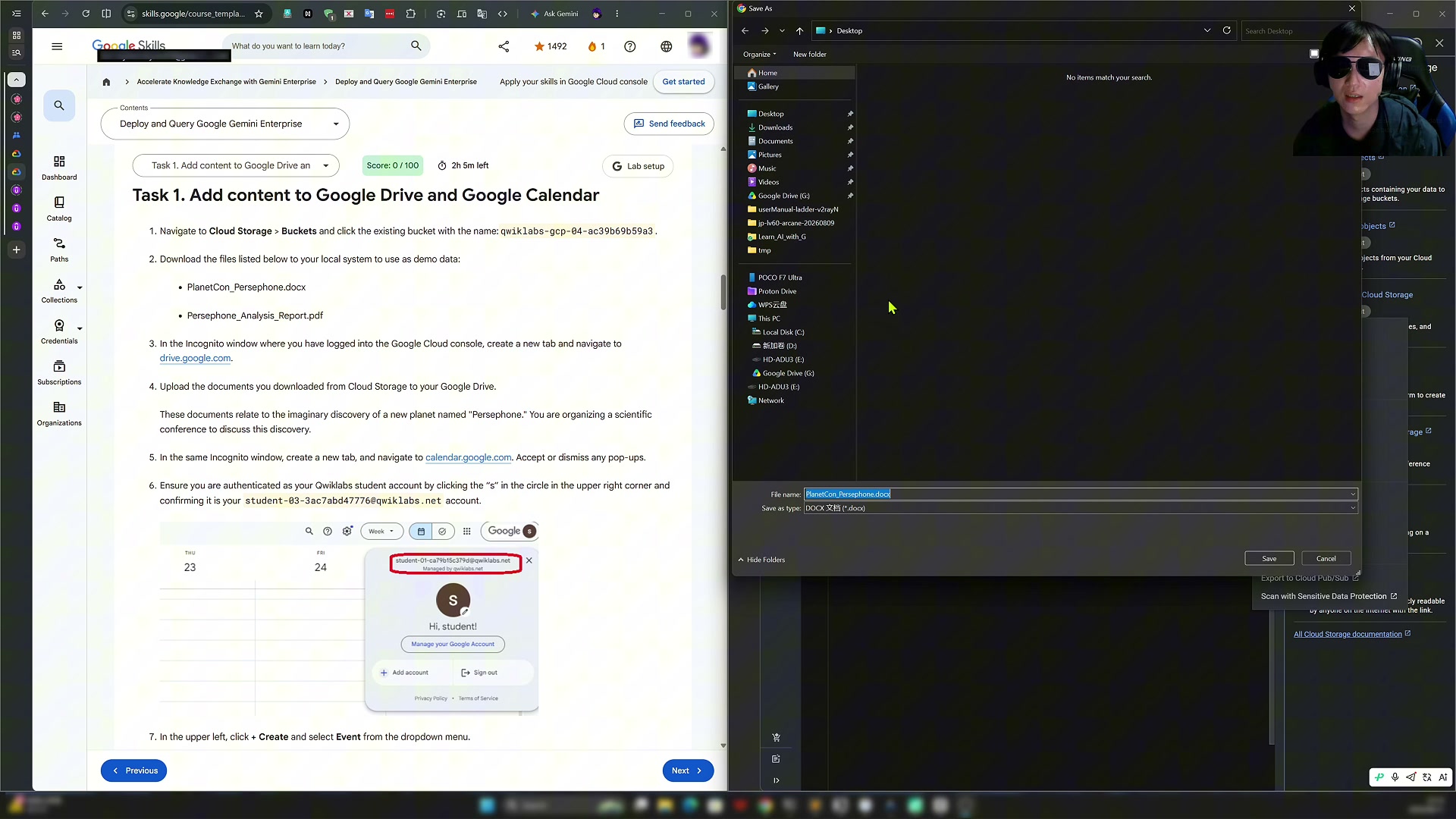The width and height of the screenshot is (1456, 819).
Task: Click the Send feedback button
Action: 669,124
